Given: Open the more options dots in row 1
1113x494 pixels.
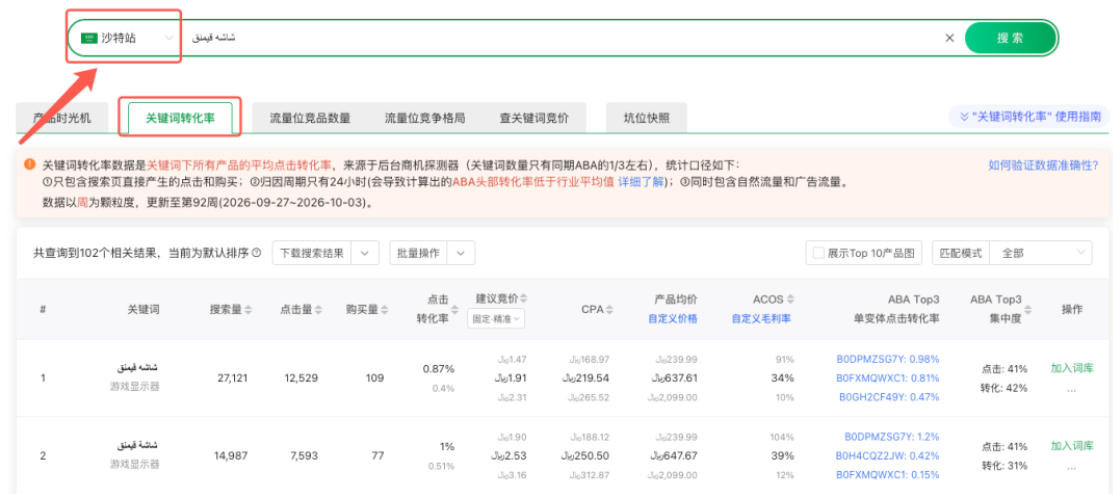Looking at the screenshot, I should click(x=1071, y=388).
